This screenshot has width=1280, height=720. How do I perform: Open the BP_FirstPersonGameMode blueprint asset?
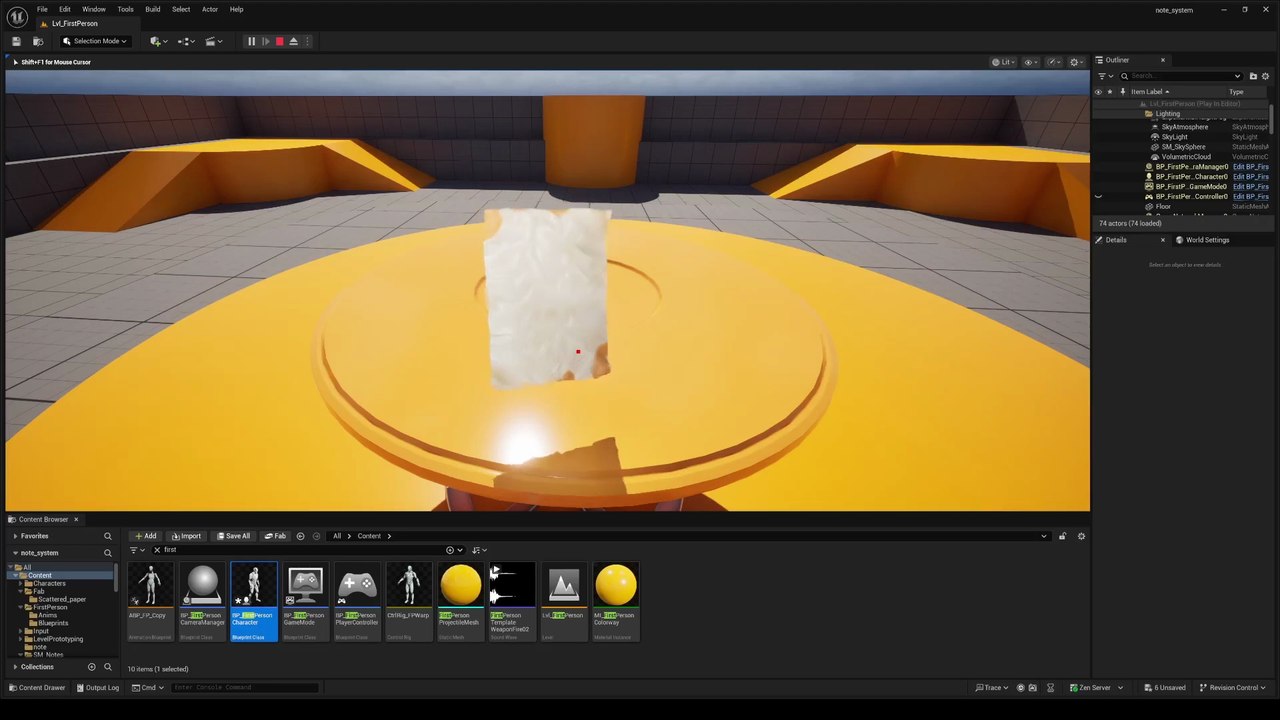pyautogui.click(x=304, y=600)
